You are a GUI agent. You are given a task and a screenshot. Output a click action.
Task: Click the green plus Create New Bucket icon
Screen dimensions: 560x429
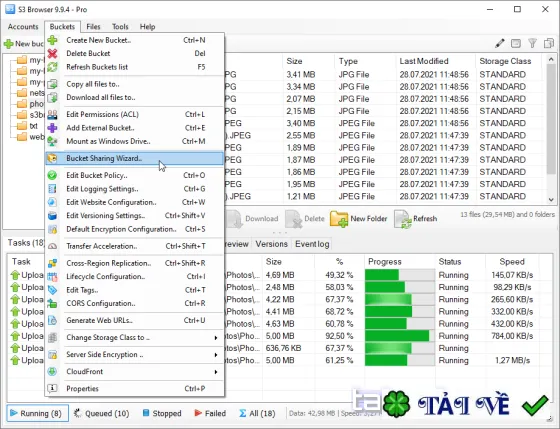pyautogui.click(x=52, y=40)
